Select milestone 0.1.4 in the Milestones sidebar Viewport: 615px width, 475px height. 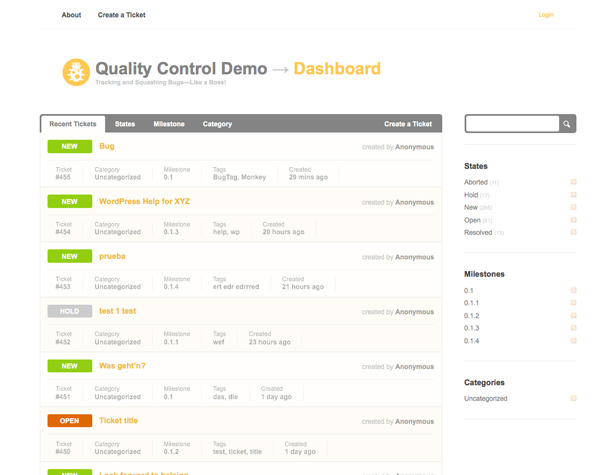tap(471, 341)
